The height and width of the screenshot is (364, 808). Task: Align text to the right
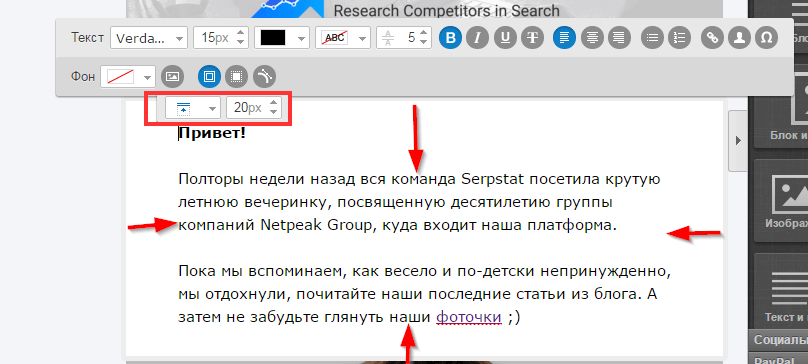tap(619, 38)
